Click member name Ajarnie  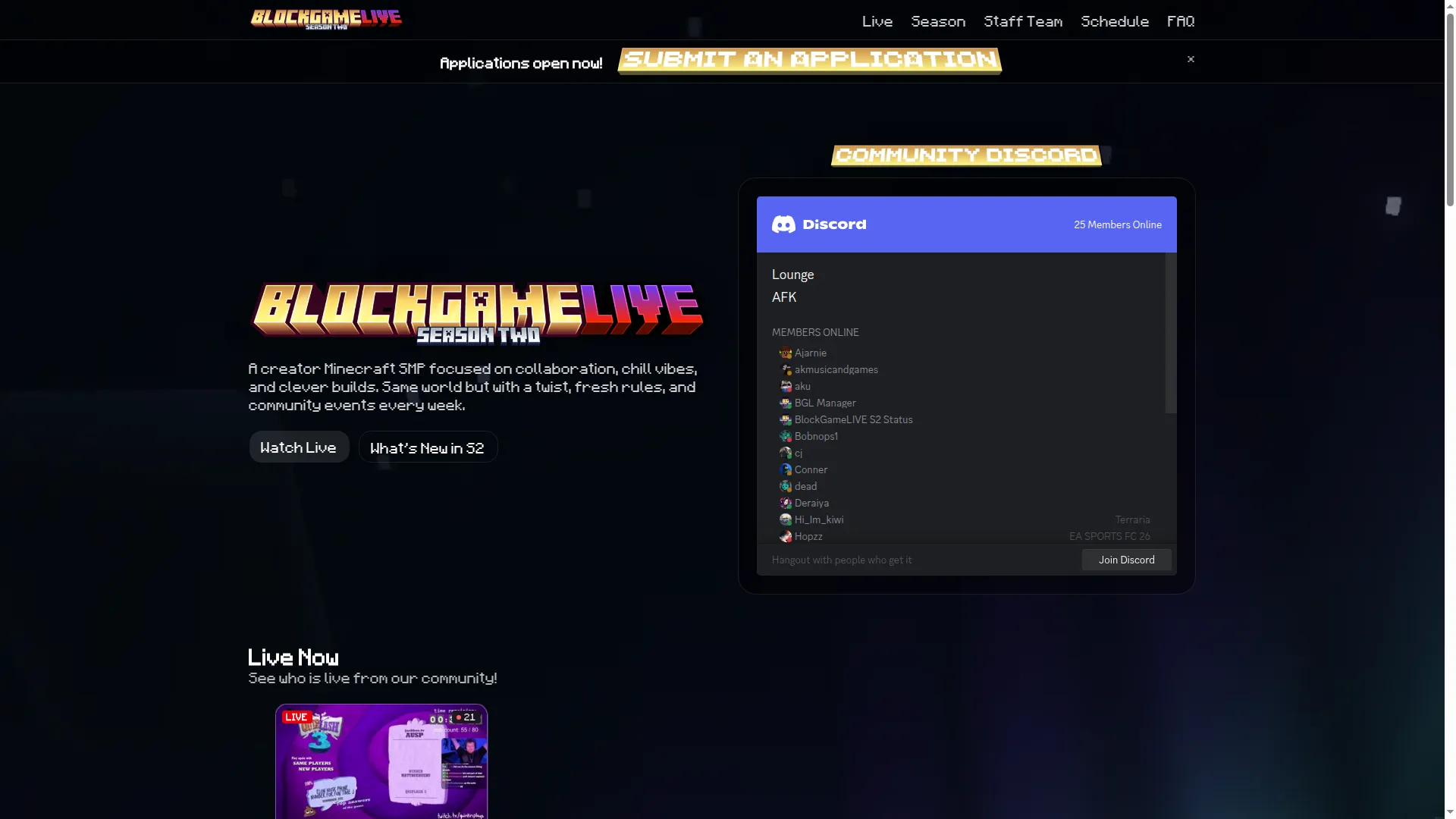pyautogui.click(x=810, y=353)
